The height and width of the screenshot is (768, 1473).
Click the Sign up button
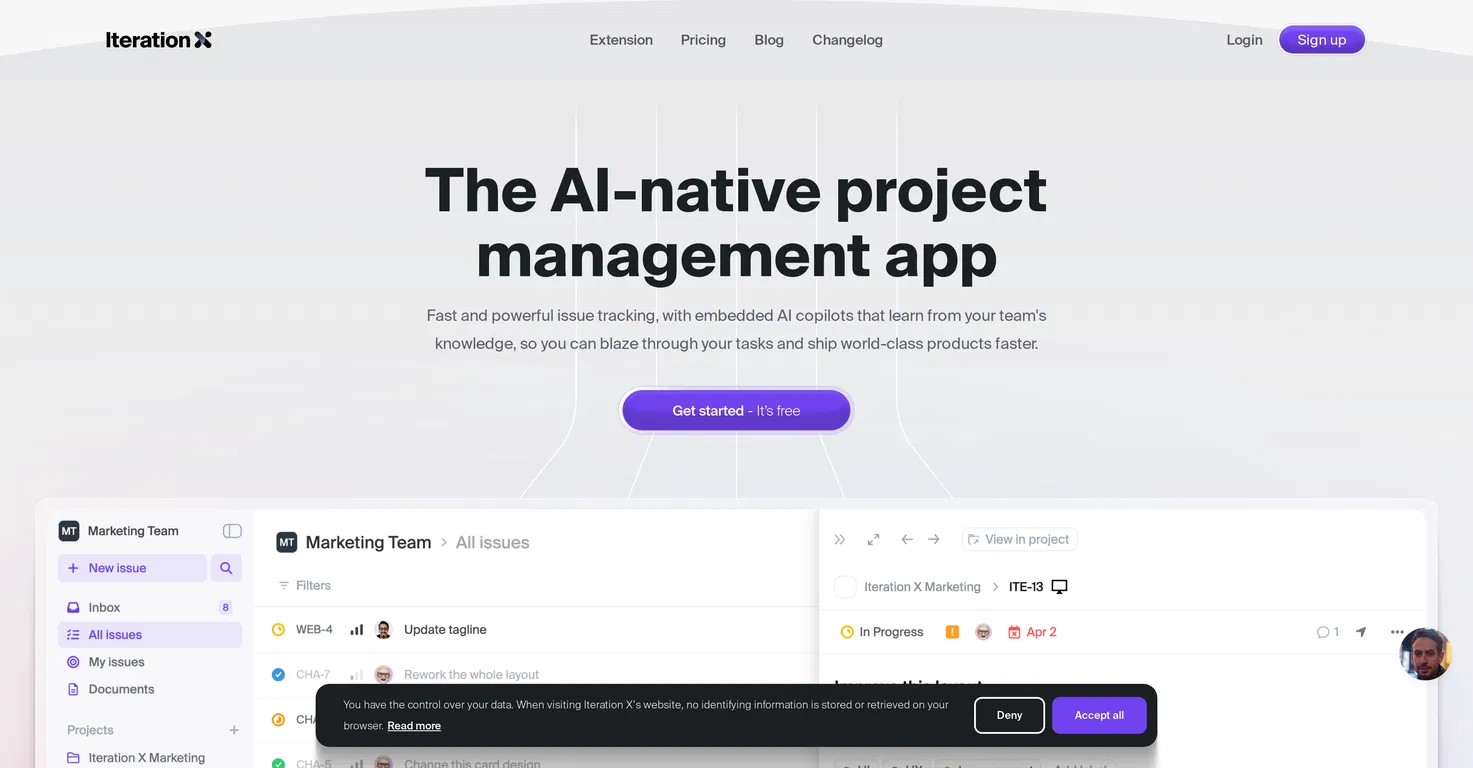1322,40
